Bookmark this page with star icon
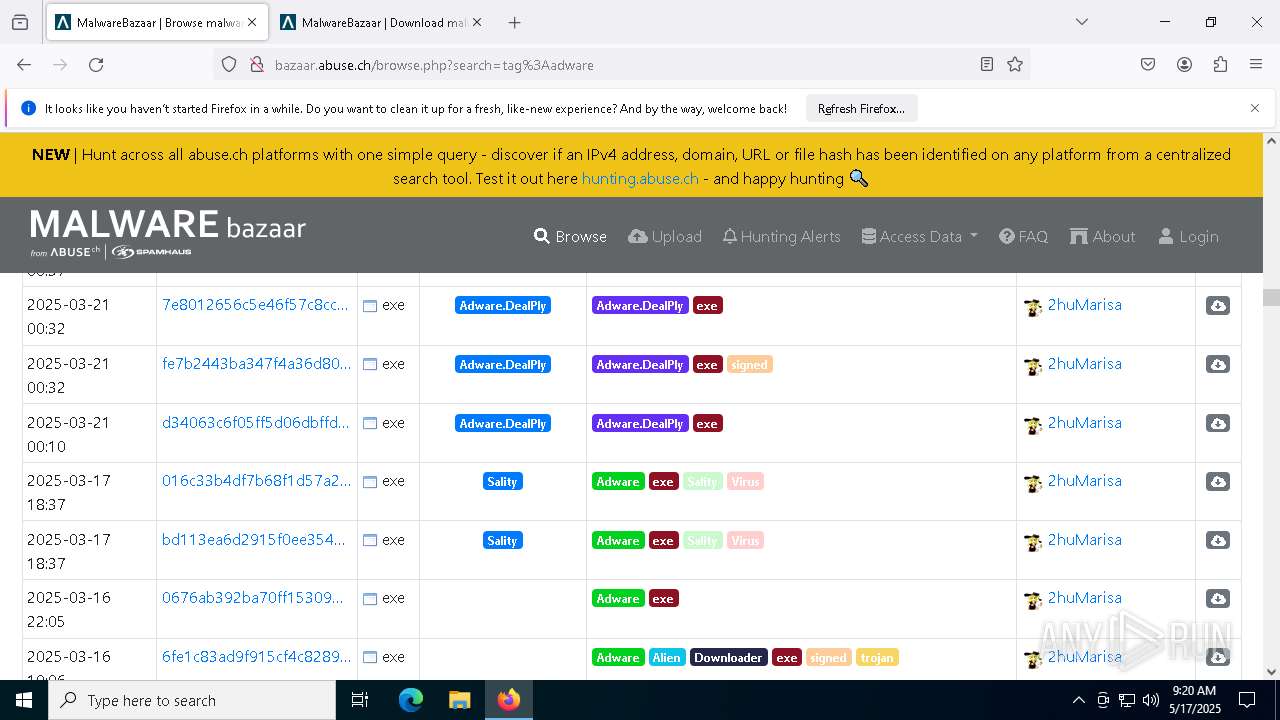 1015,64
